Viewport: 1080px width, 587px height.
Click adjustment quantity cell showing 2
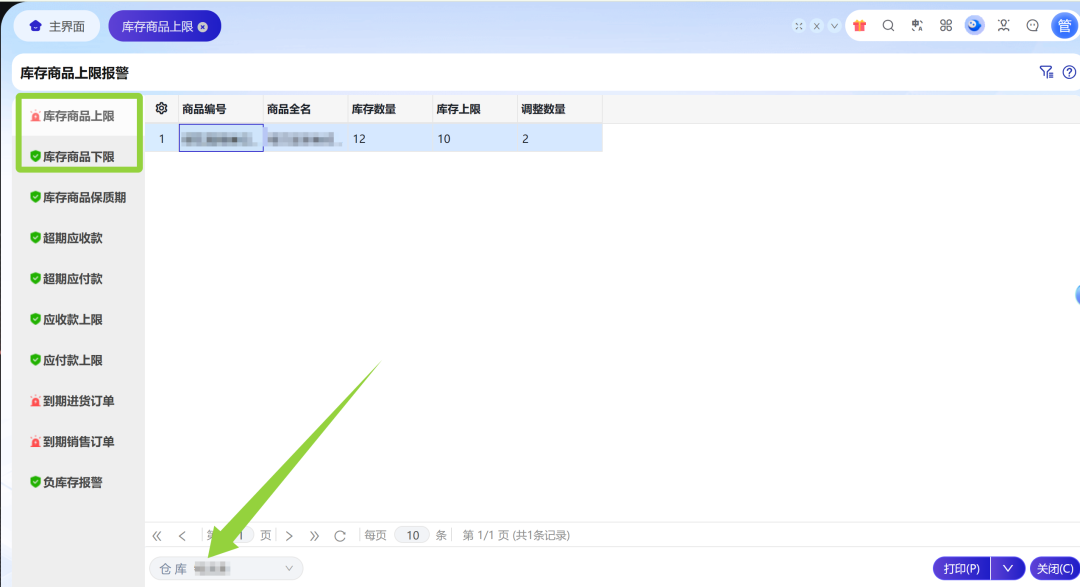tap(559, 138)
